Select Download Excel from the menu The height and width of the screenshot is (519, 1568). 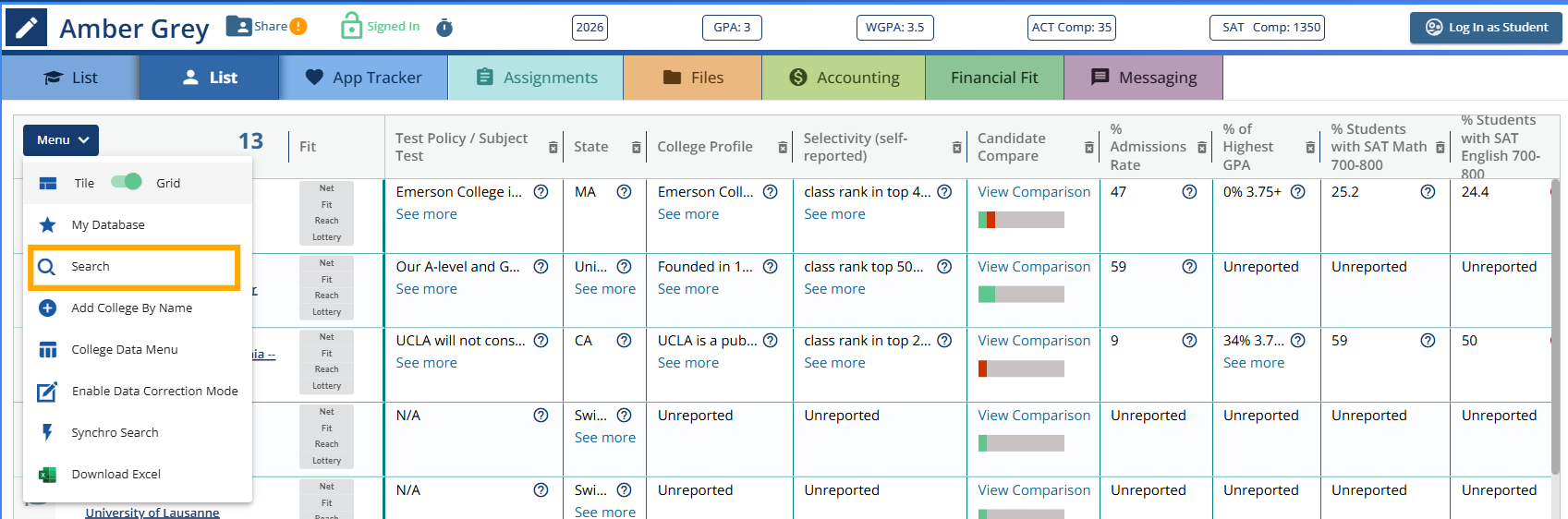tap(138, 474)
